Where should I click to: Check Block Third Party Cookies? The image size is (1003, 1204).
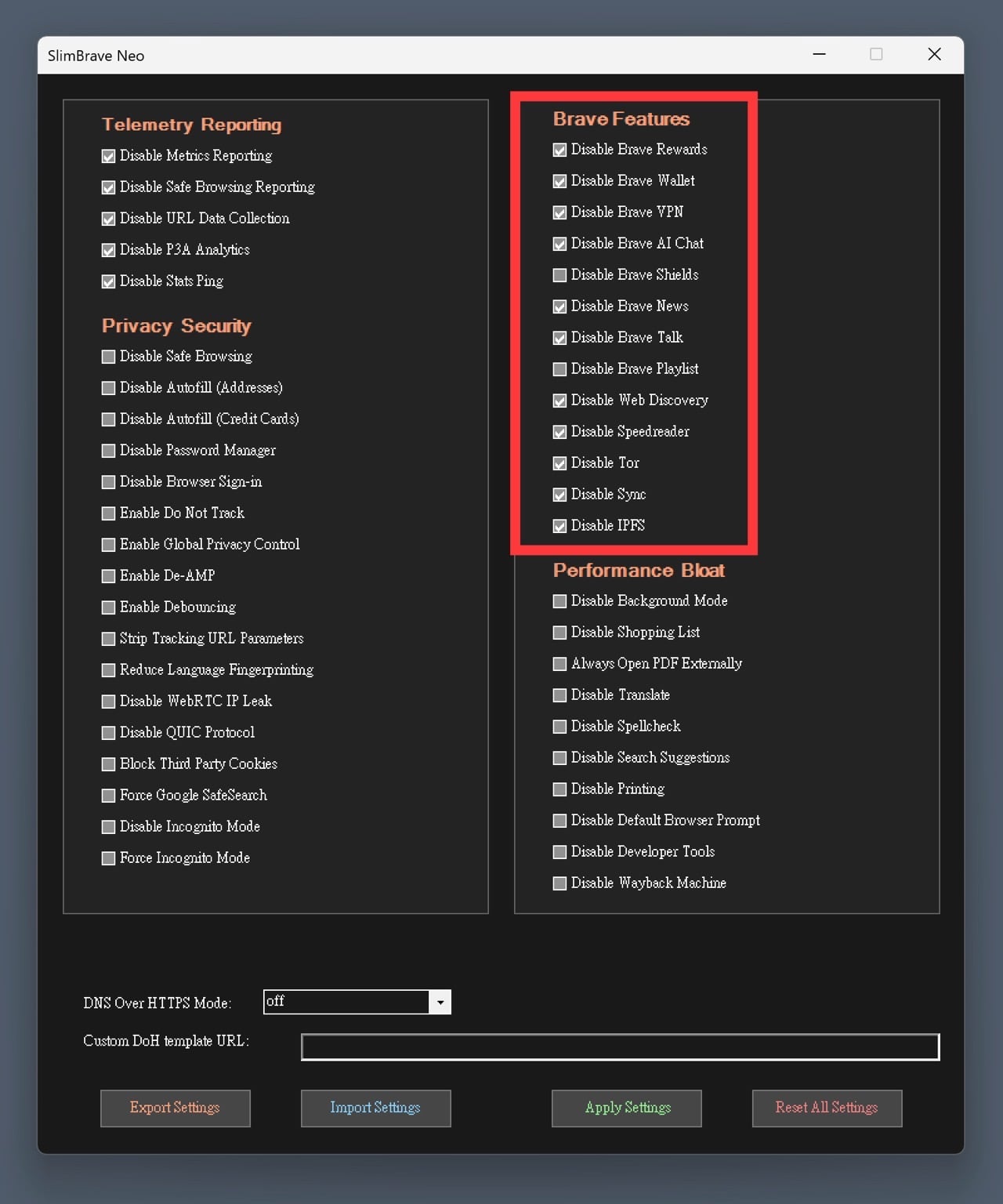(109, 764)
